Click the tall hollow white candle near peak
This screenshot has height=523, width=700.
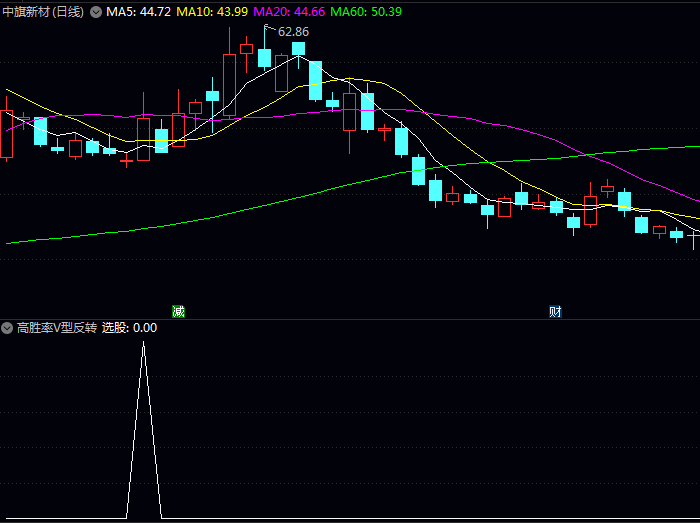(x=229, y=86)
